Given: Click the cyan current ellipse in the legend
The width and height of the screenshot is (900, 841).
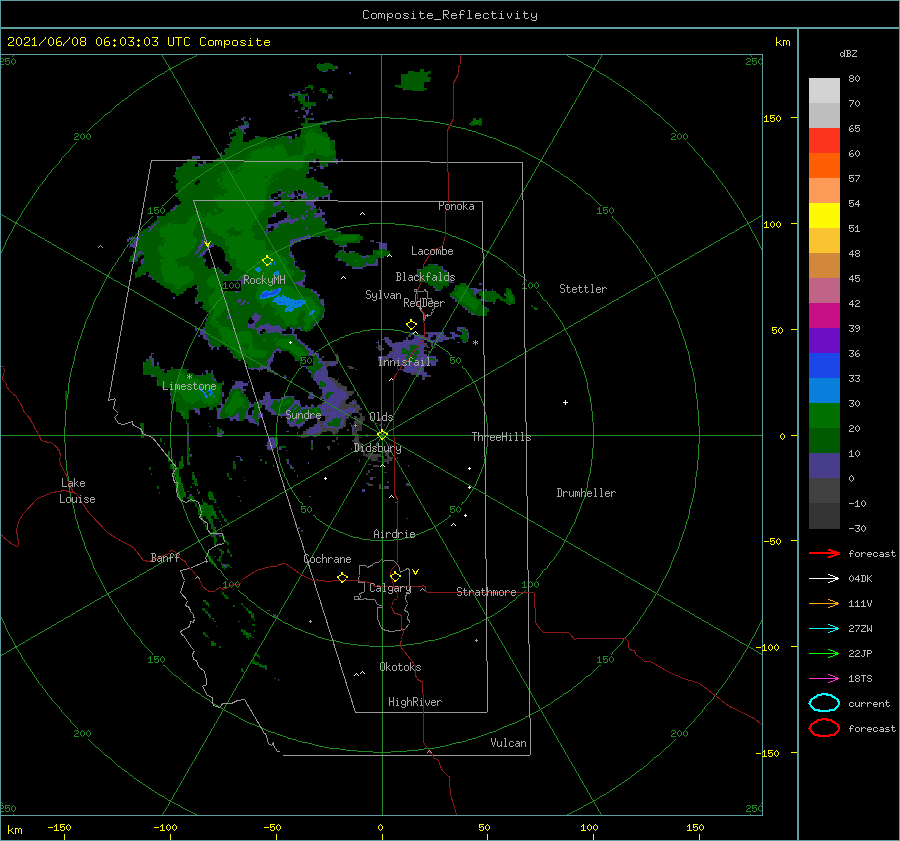Looking at the screenshot, I should pyautogui.click(x=824, y=703).
